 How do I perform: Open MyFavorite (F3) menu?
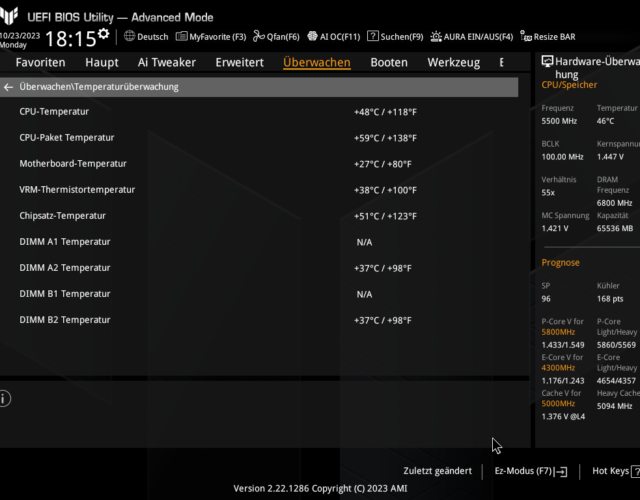click(211, 37)
